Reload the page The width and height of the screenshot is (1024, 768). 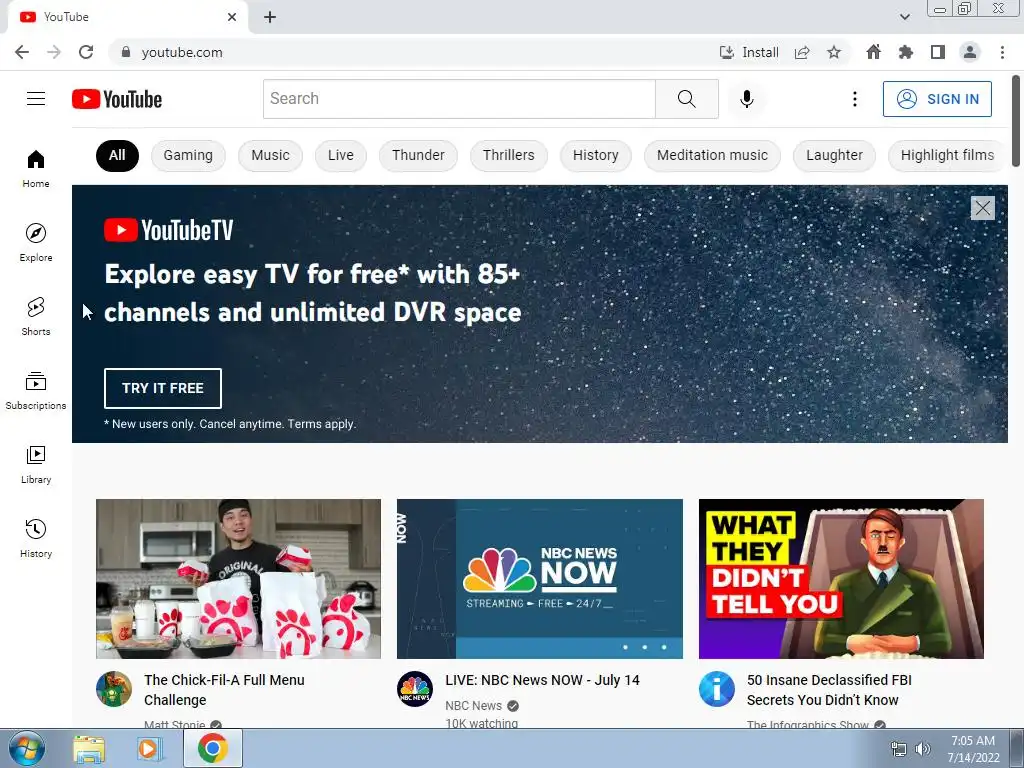86,52
